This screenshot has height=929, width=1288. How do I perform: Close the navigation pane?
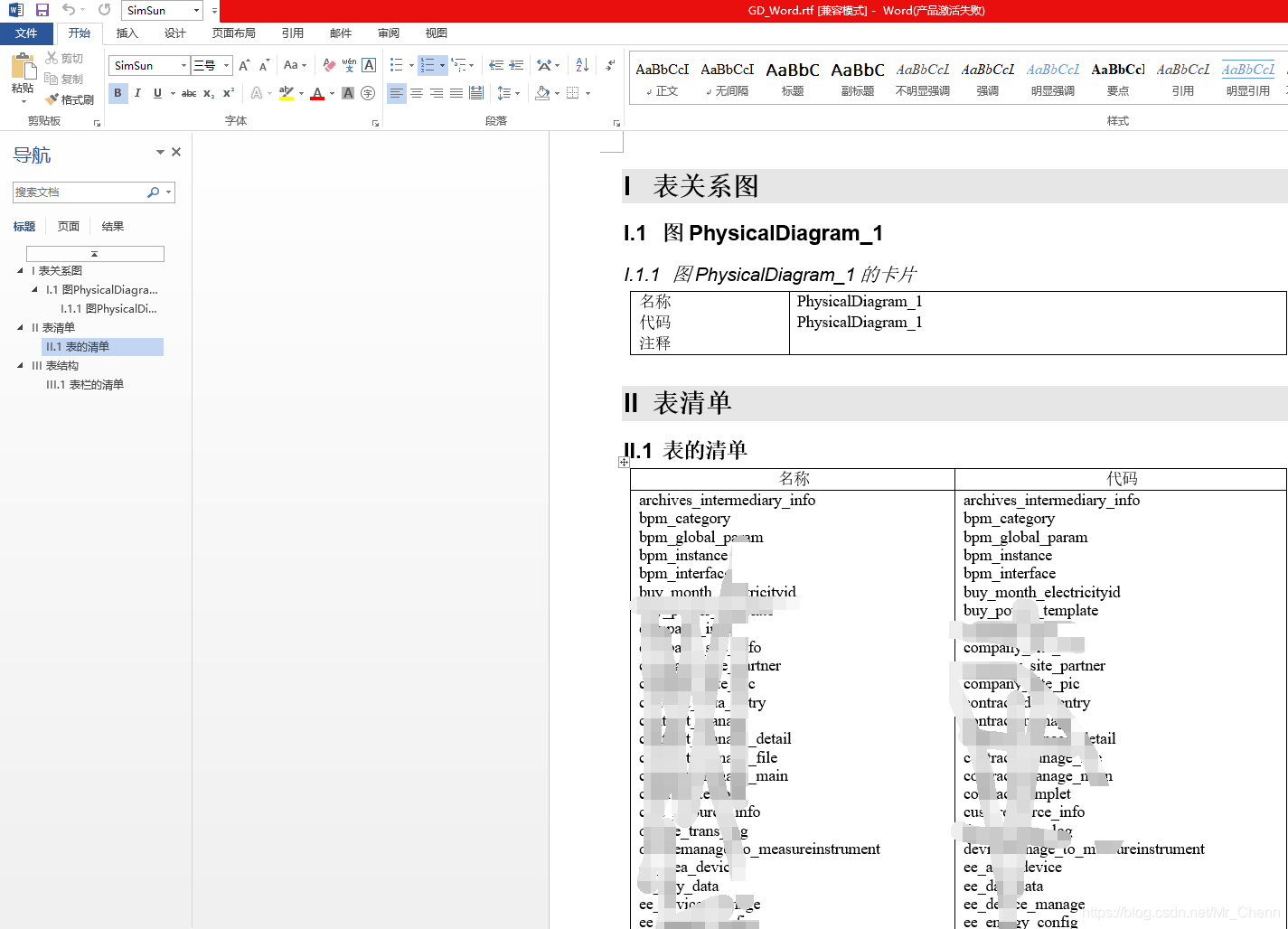(176, 152)
